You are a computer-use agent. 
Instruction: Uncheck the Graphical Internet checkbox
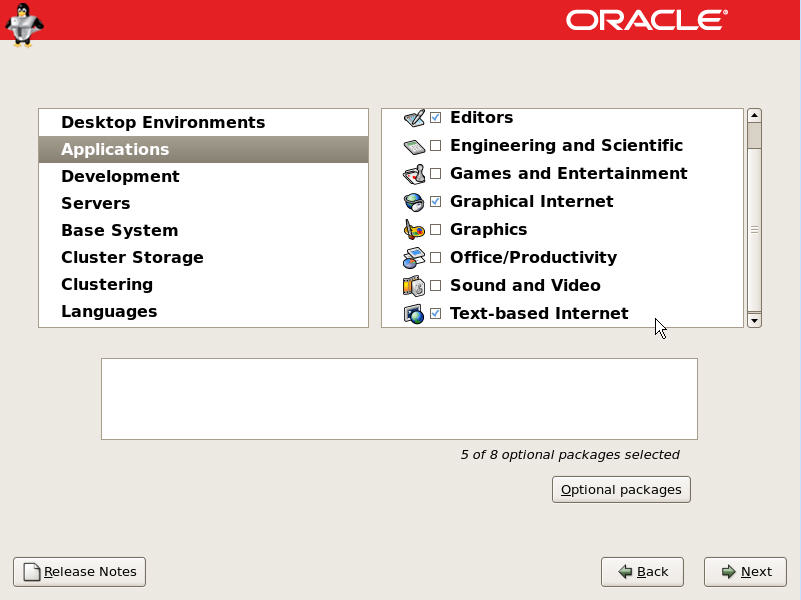(436, 202)
